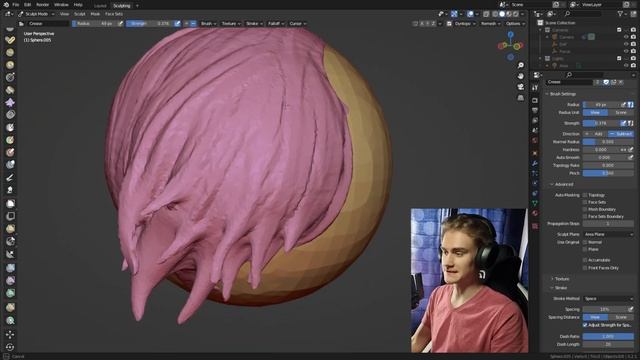The height and width of the screenshot is (360, 640).
Task: Select the Rotate transform tool in the toolbar
Action: coord(10,347)
